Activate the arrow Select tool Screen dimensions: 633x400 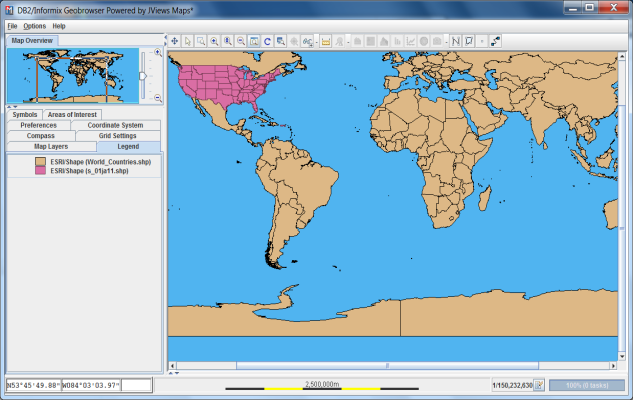188,41
